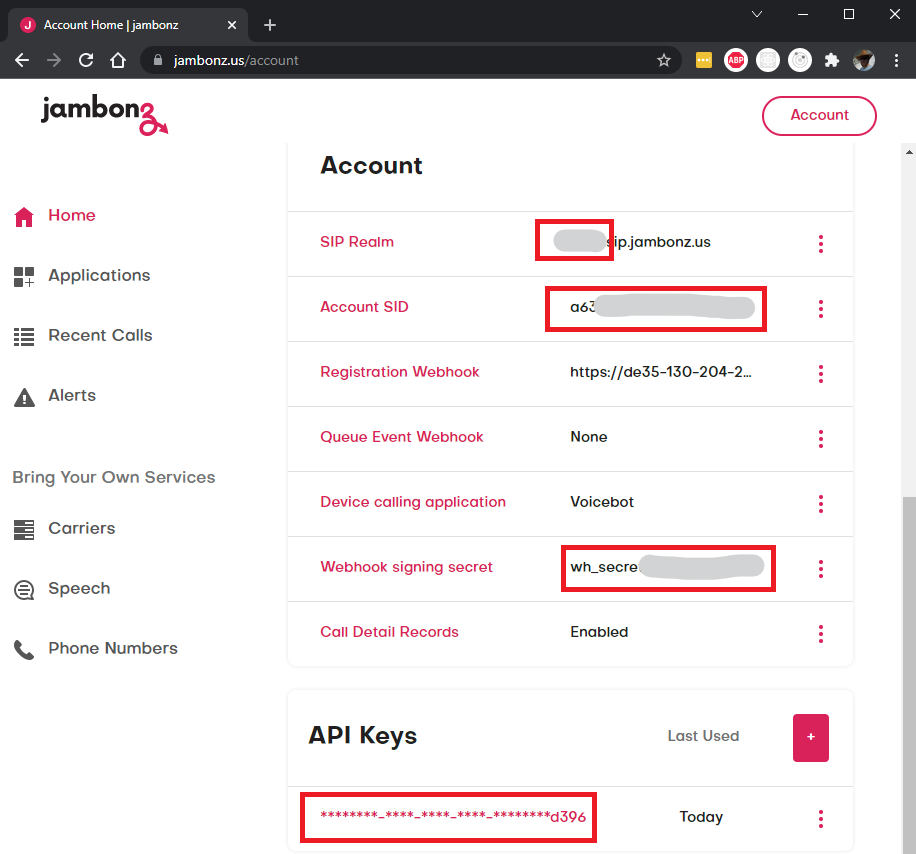Image resolution: width=916 pixels, height=854 pixels.
Task: Open the browser home page
Action: click(118, 60)
